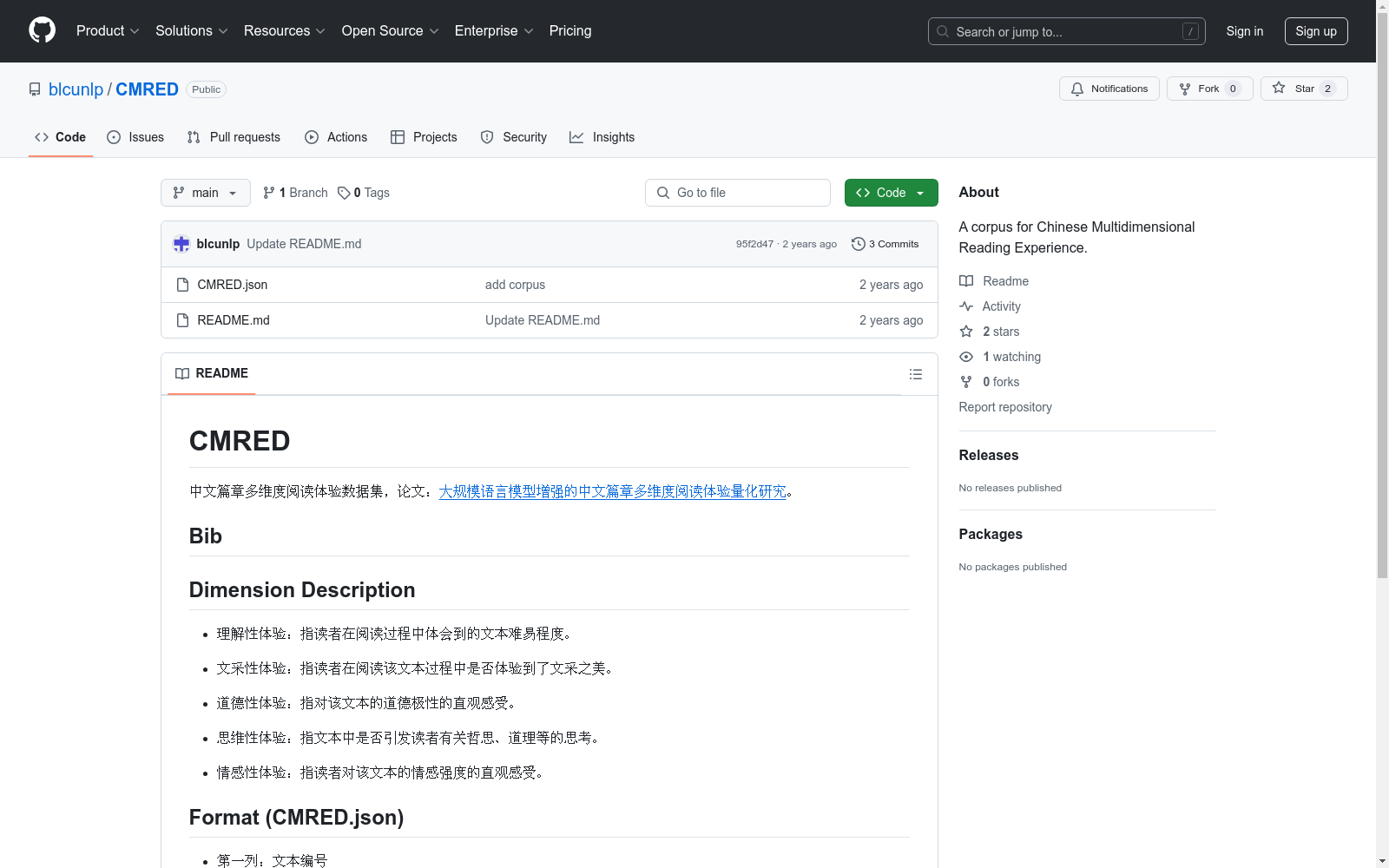The height and width of the screenshot is (868, 1389).
Task: Click the Search or jump to field
Action: [1067, 31]
